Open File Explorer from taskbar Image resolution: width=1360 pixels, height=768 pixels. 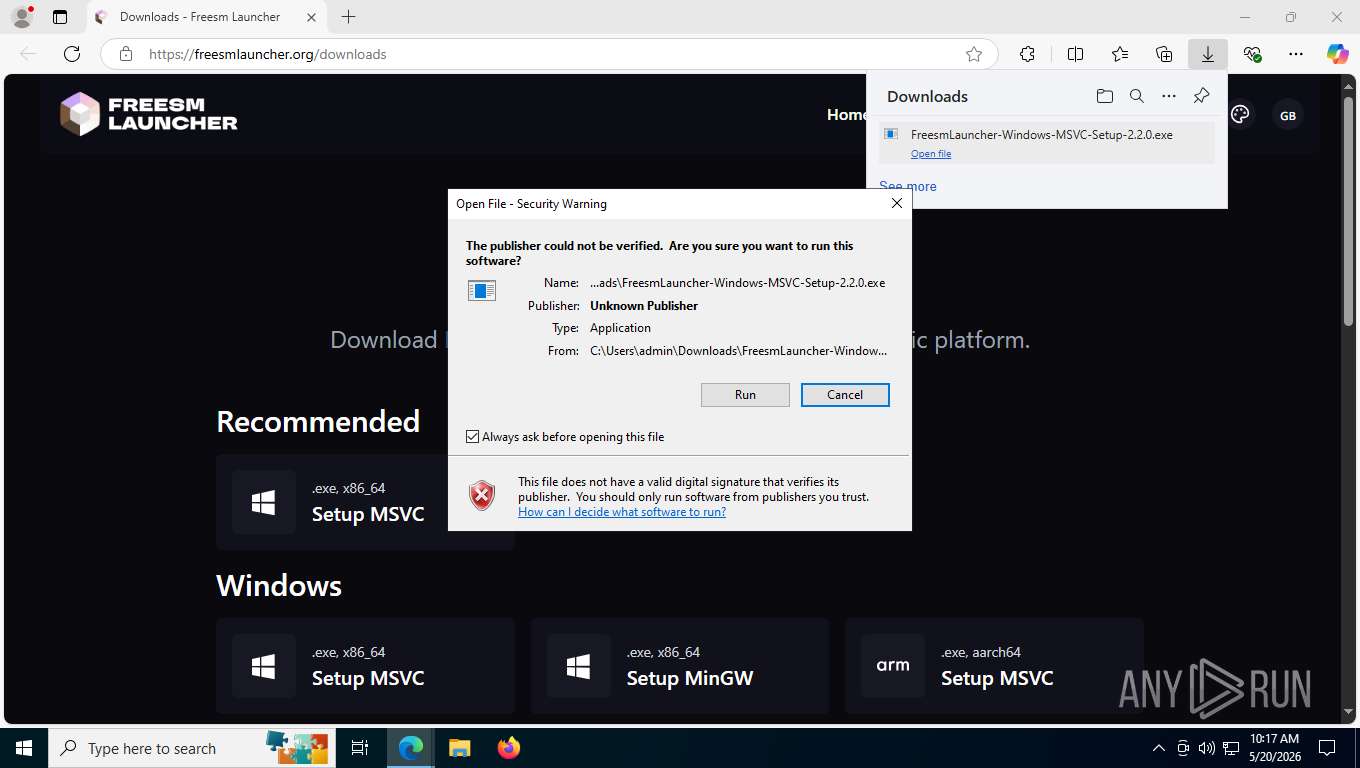(x=459, y=748)
